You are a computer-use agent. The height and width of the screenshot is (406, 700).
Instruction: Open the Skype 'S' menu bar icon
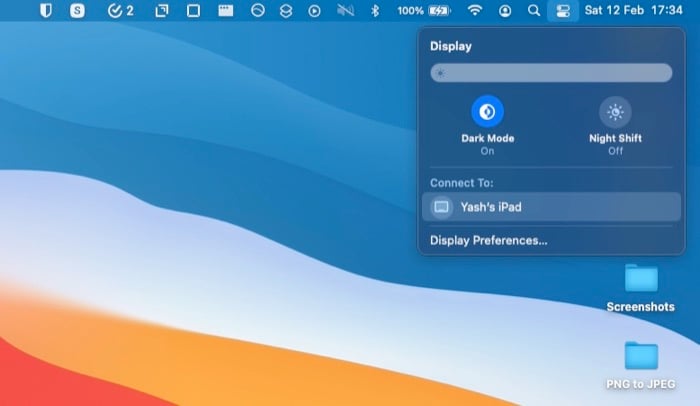(77, 10)
